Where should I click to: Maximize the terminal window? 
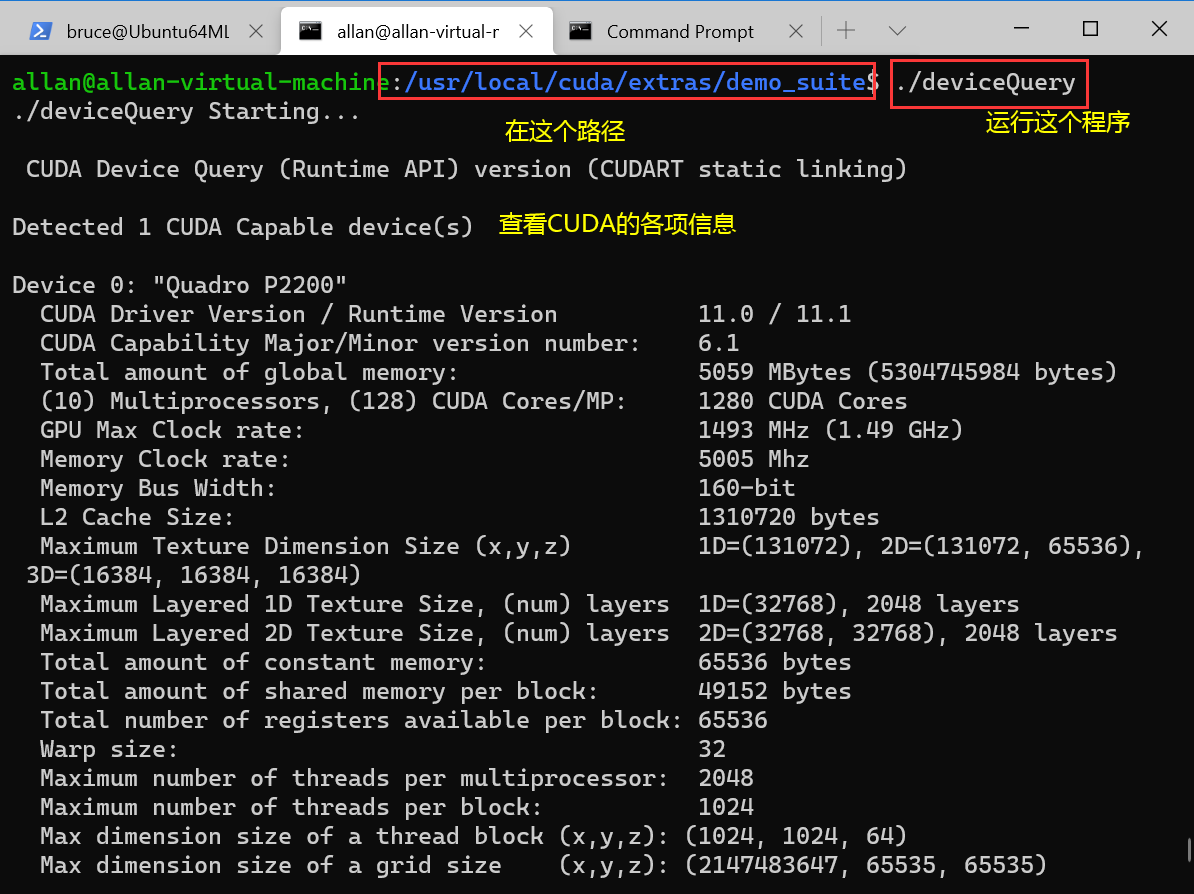[x=1090, y=29]
